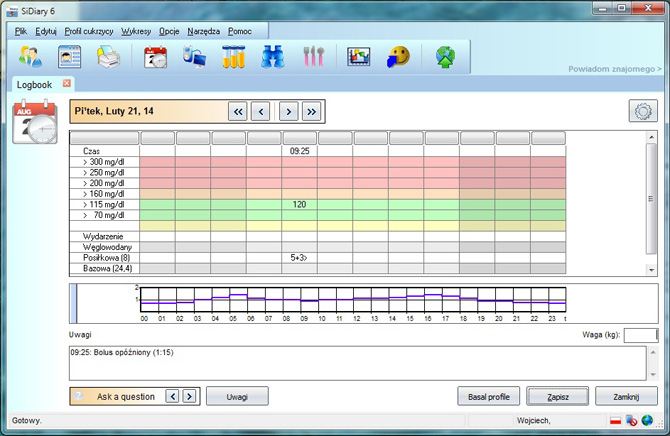Open the fork and knife food icon
This screenshot has width=670, height=436.
point(314,56)
